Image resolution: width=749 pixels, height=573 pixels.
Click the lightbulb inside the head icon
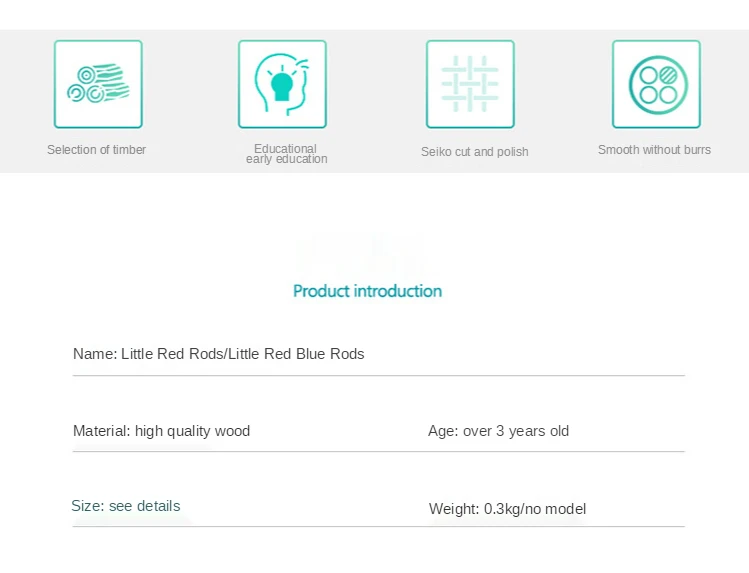(x=281, y=85)
